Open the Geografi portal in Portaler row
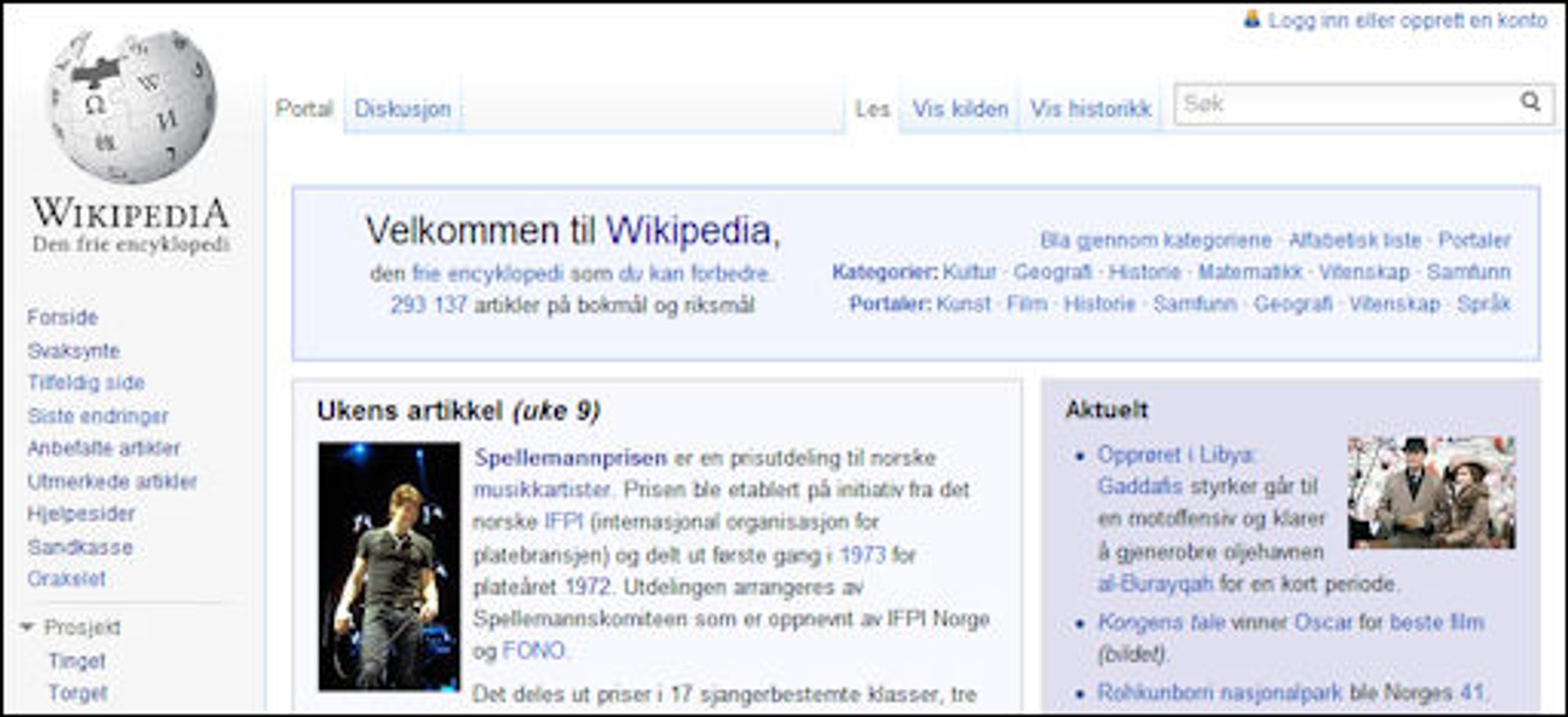 1293,304
